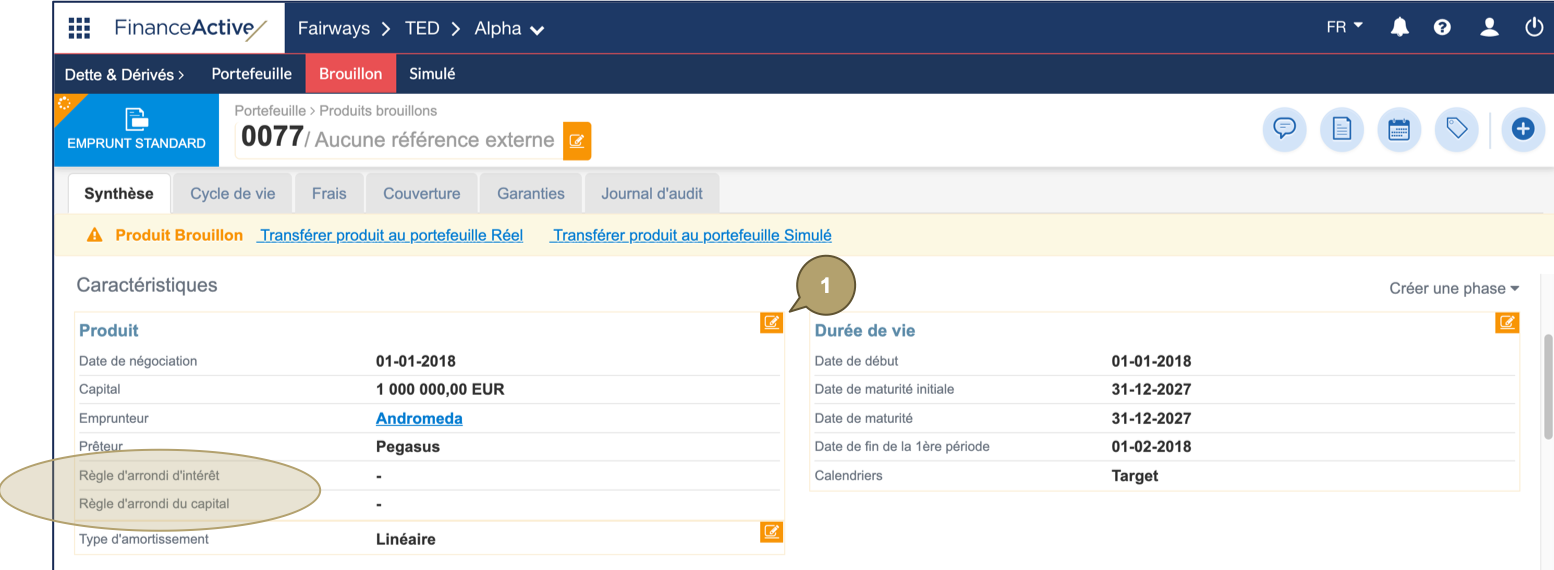The width and height of the screenshot is (1554, 570).
Task: Open the help question mark icon
Action: click(1442, 28)
